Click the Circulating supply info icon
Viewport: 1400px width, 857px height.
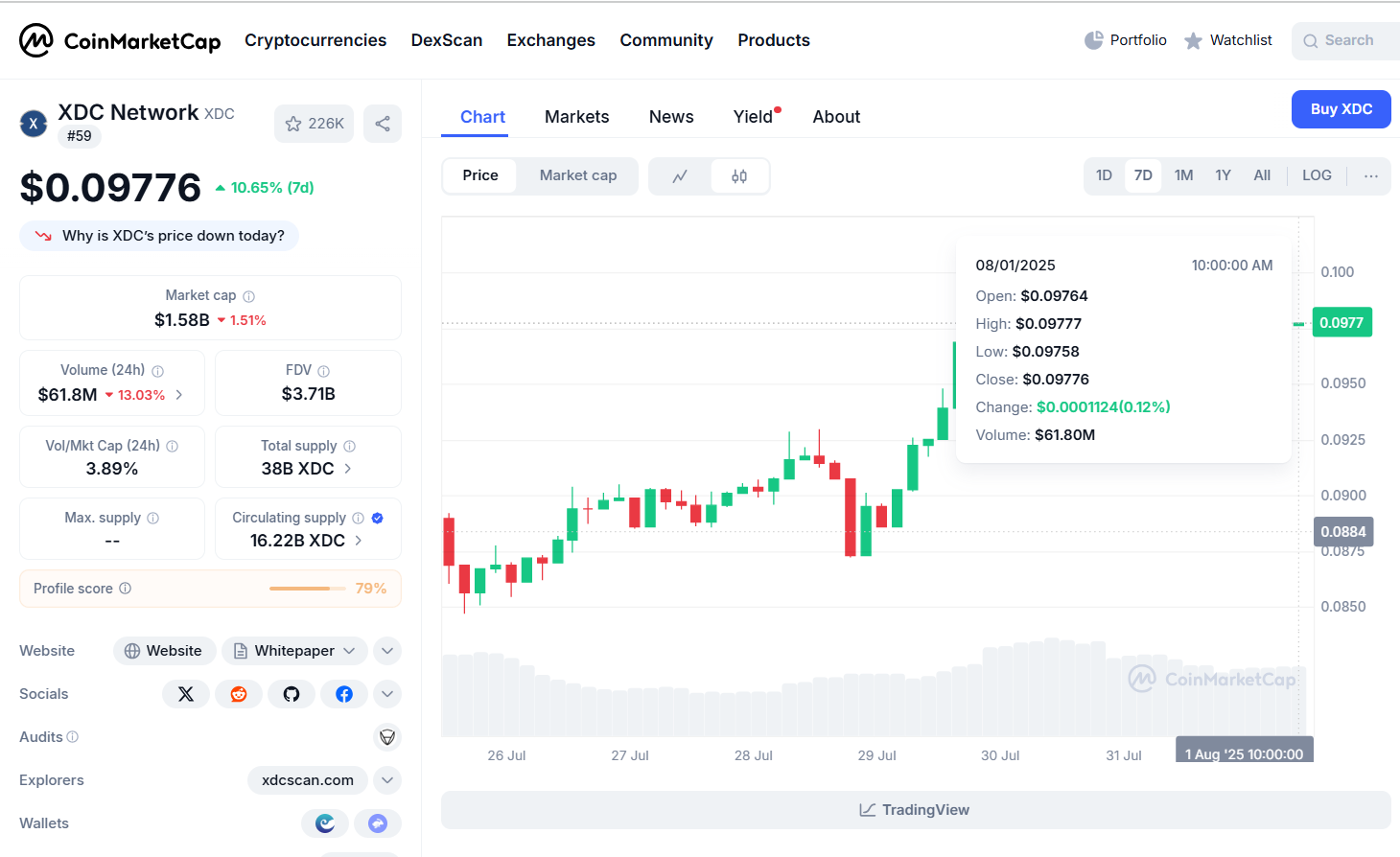(359, 518)
